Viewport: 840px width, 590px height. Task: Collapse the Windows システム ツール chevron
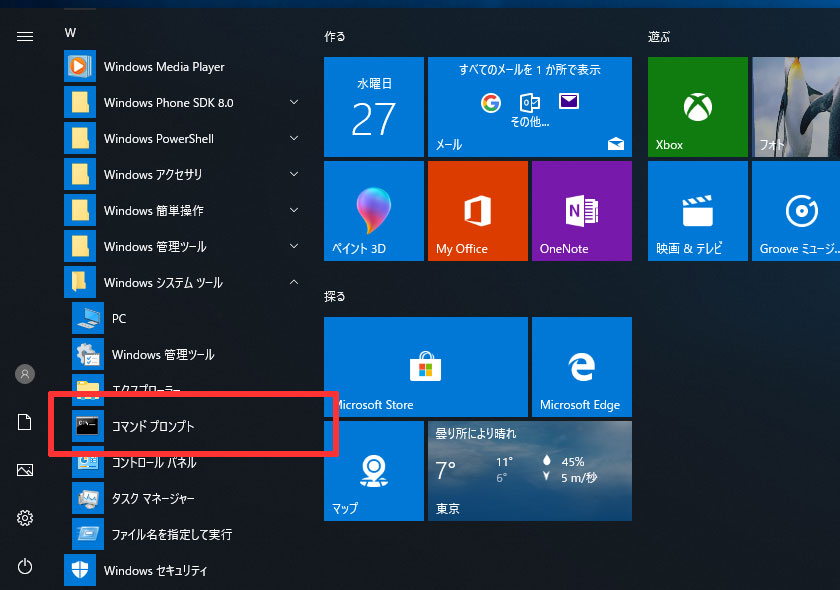pos(294,281)
